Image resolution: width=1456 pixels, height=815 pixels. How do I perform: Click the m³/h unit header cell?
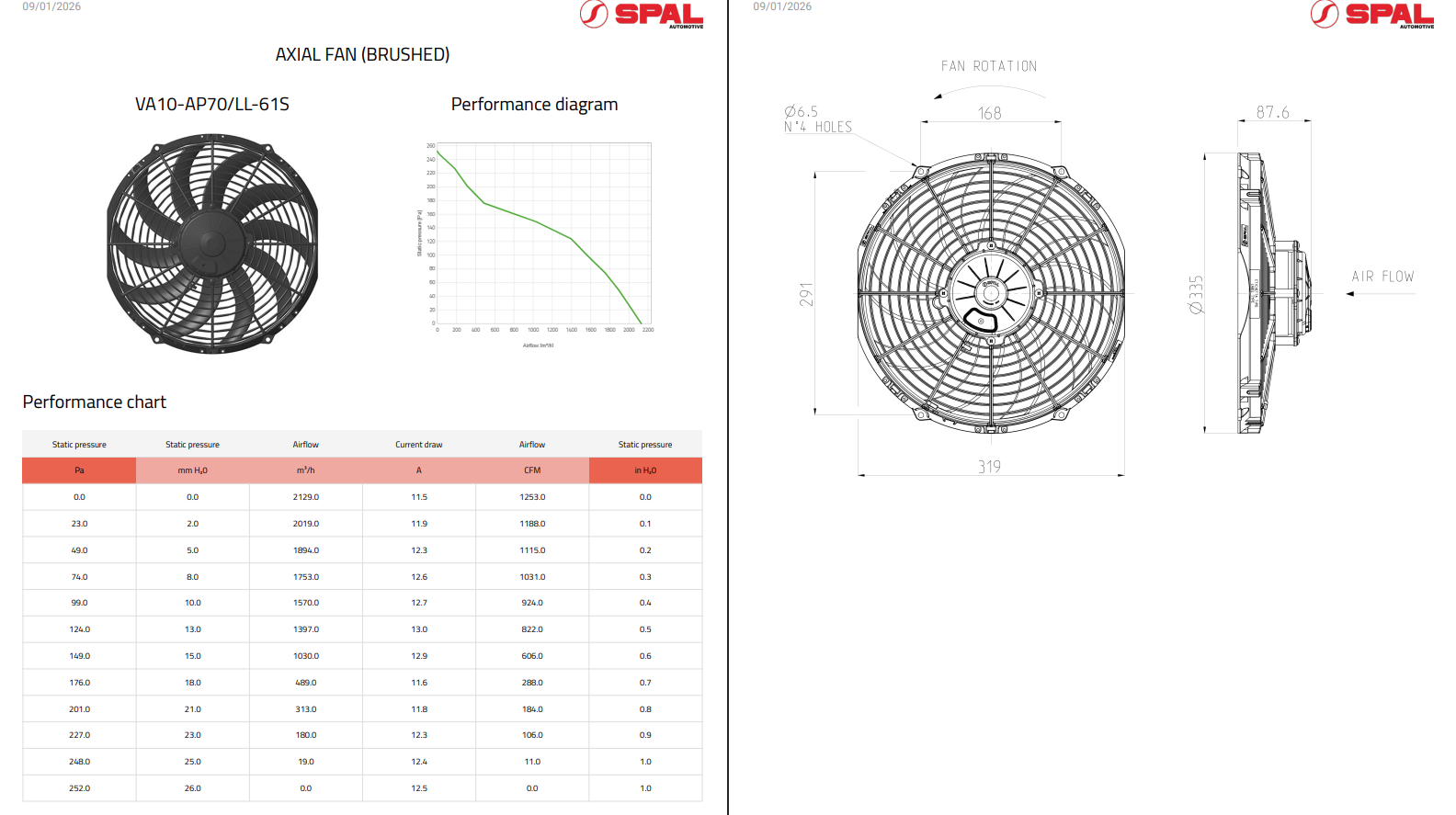click(x=306, y=470)
